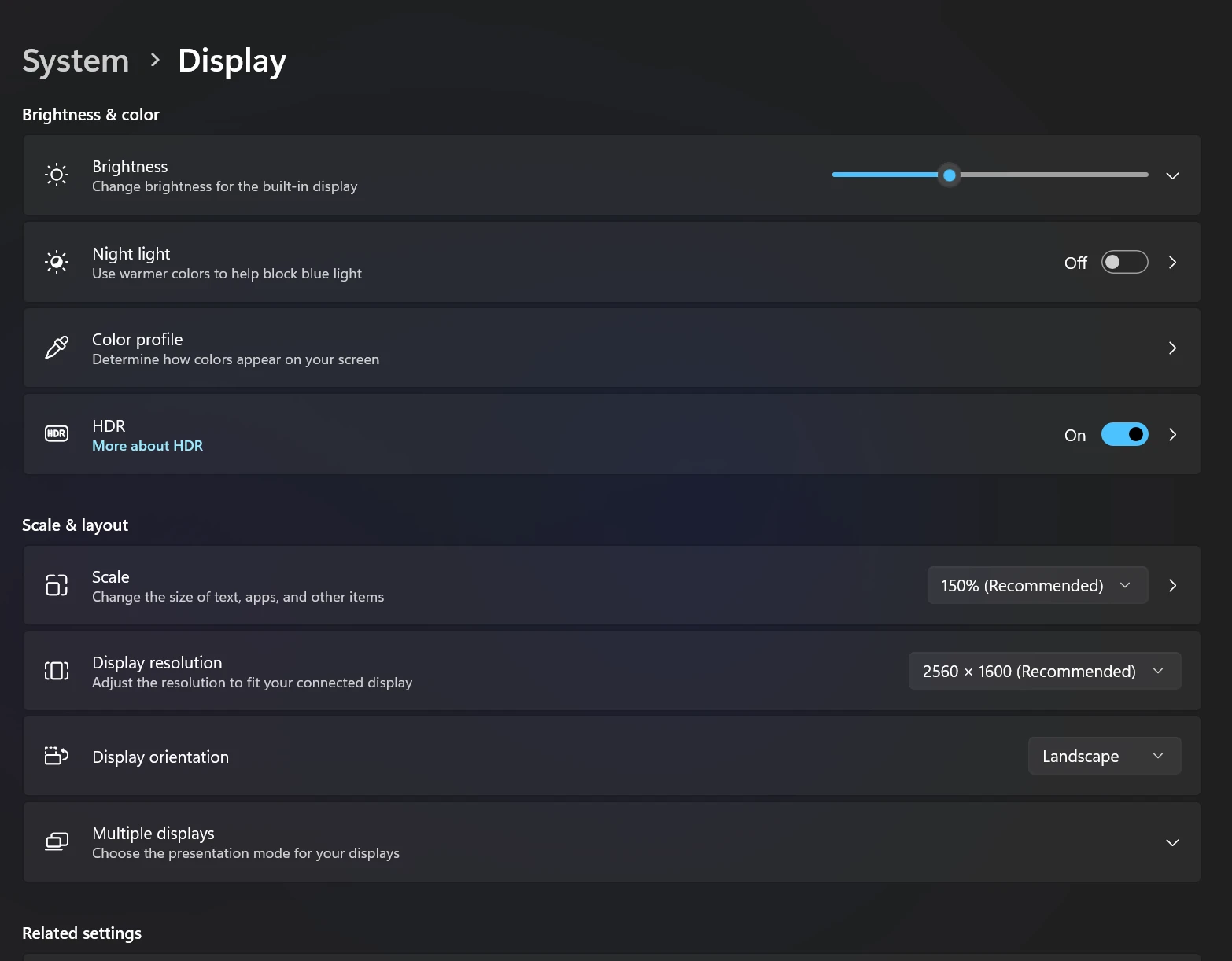Image resolution: width=1232 pixels, height=961 pixels.
Task: Click the Display resolution icon
Action: pyautogui.click(x=56, y=671)
